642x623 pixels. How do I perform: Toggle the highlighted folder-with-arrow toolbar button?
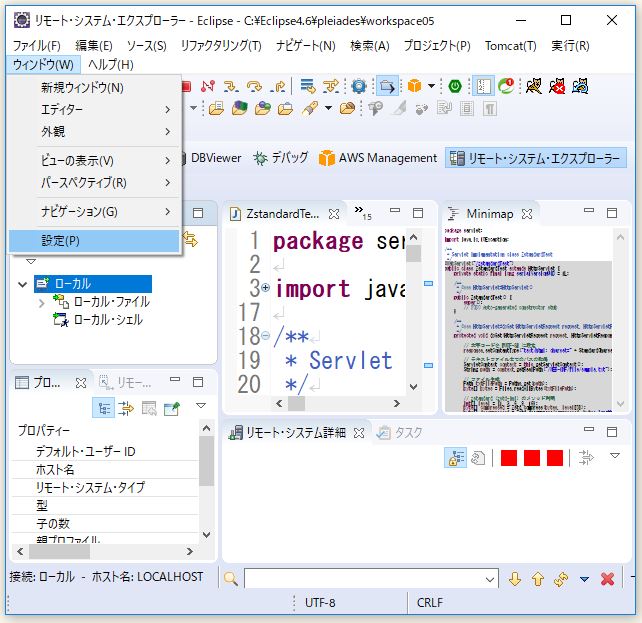[387, 86]
